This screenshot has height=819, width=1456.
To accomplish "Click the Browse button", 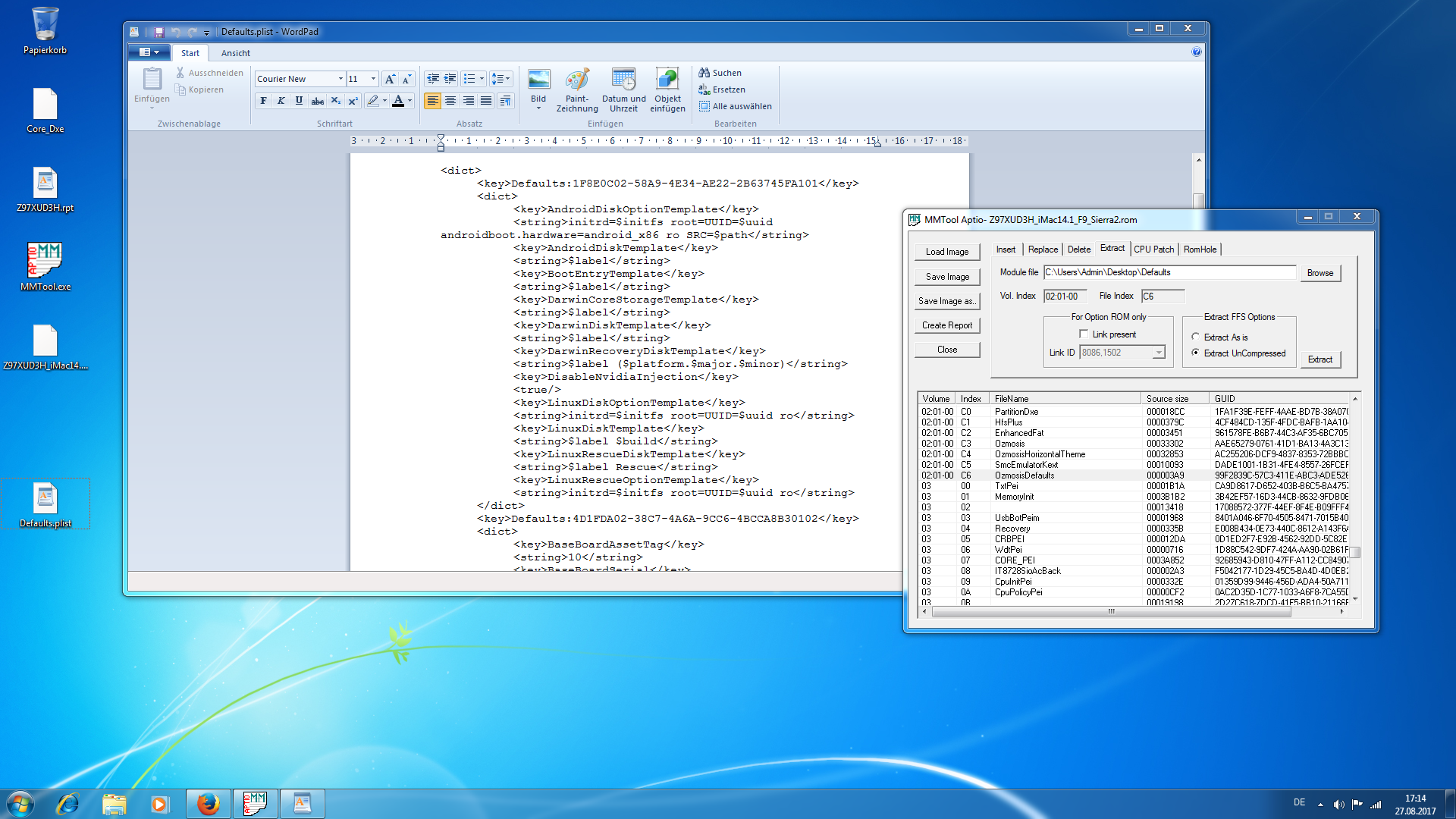I will pos(1319,273).
